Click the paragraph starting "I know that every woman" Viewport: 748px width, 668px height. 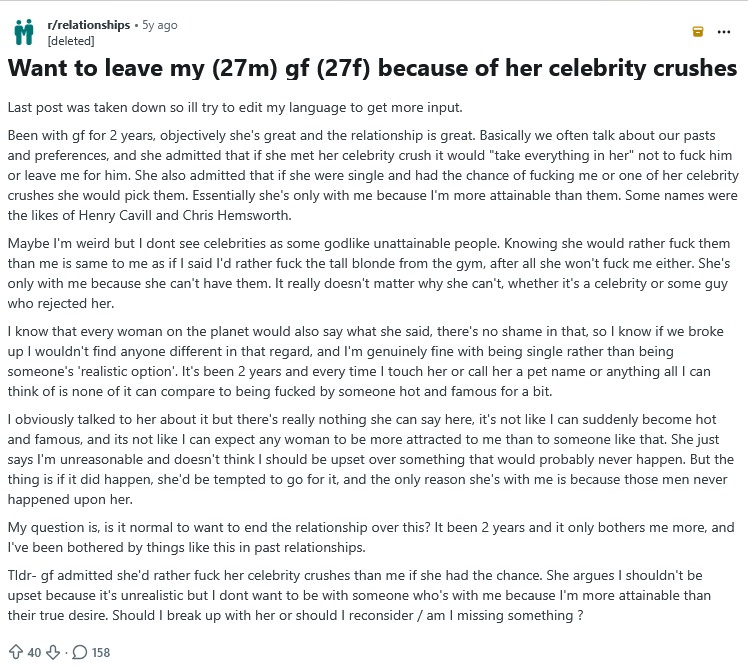pyautogui.click(x=366, y=361)
